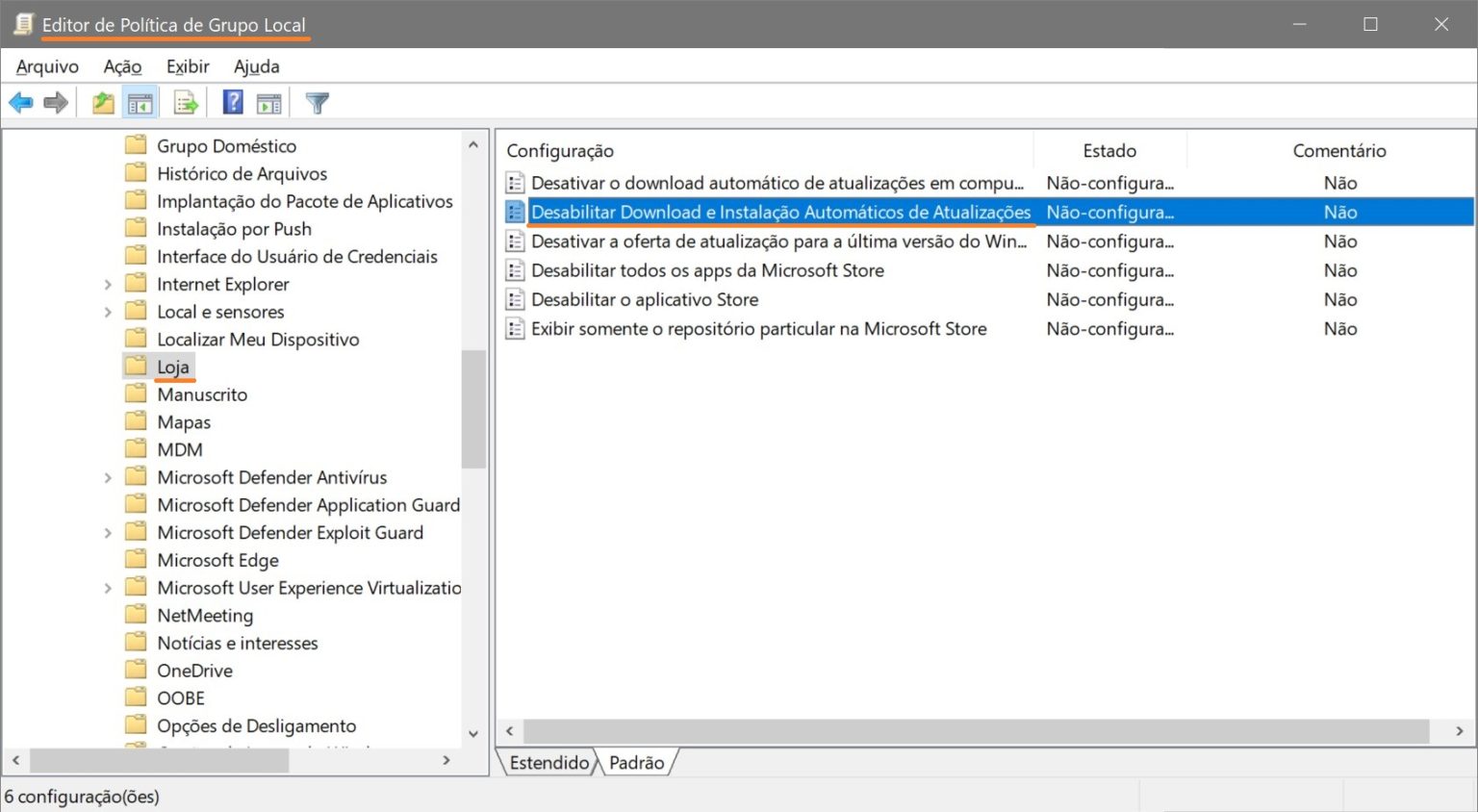Expand the Local e sensores node
Image resolution: width=1478 pixels, height=812 pixels.
pyautogui.click(x=108, y=311)
